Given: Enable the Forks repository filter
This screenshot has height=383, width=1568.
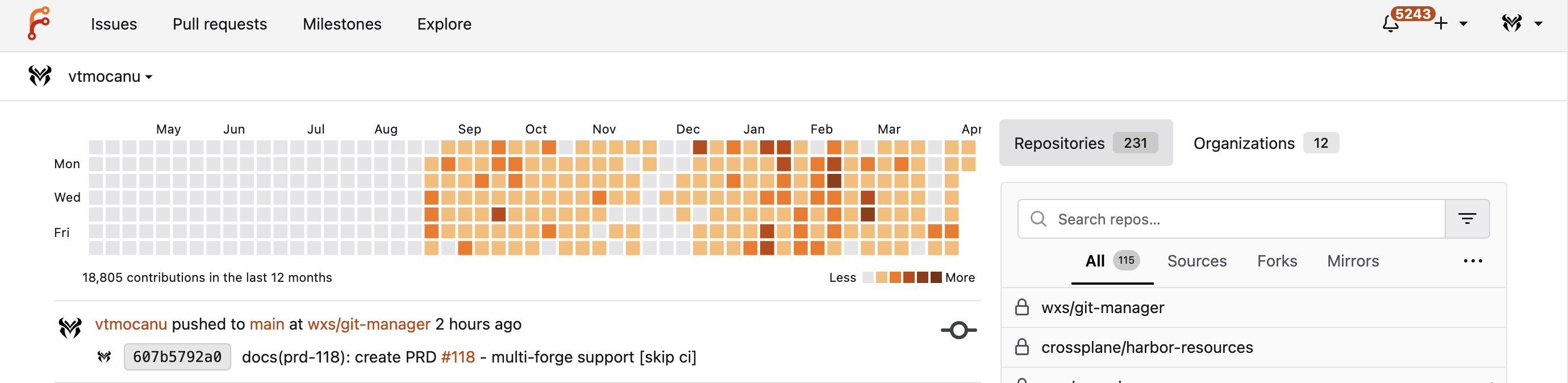Looking at the screenshot, I should click(1277, 261).
